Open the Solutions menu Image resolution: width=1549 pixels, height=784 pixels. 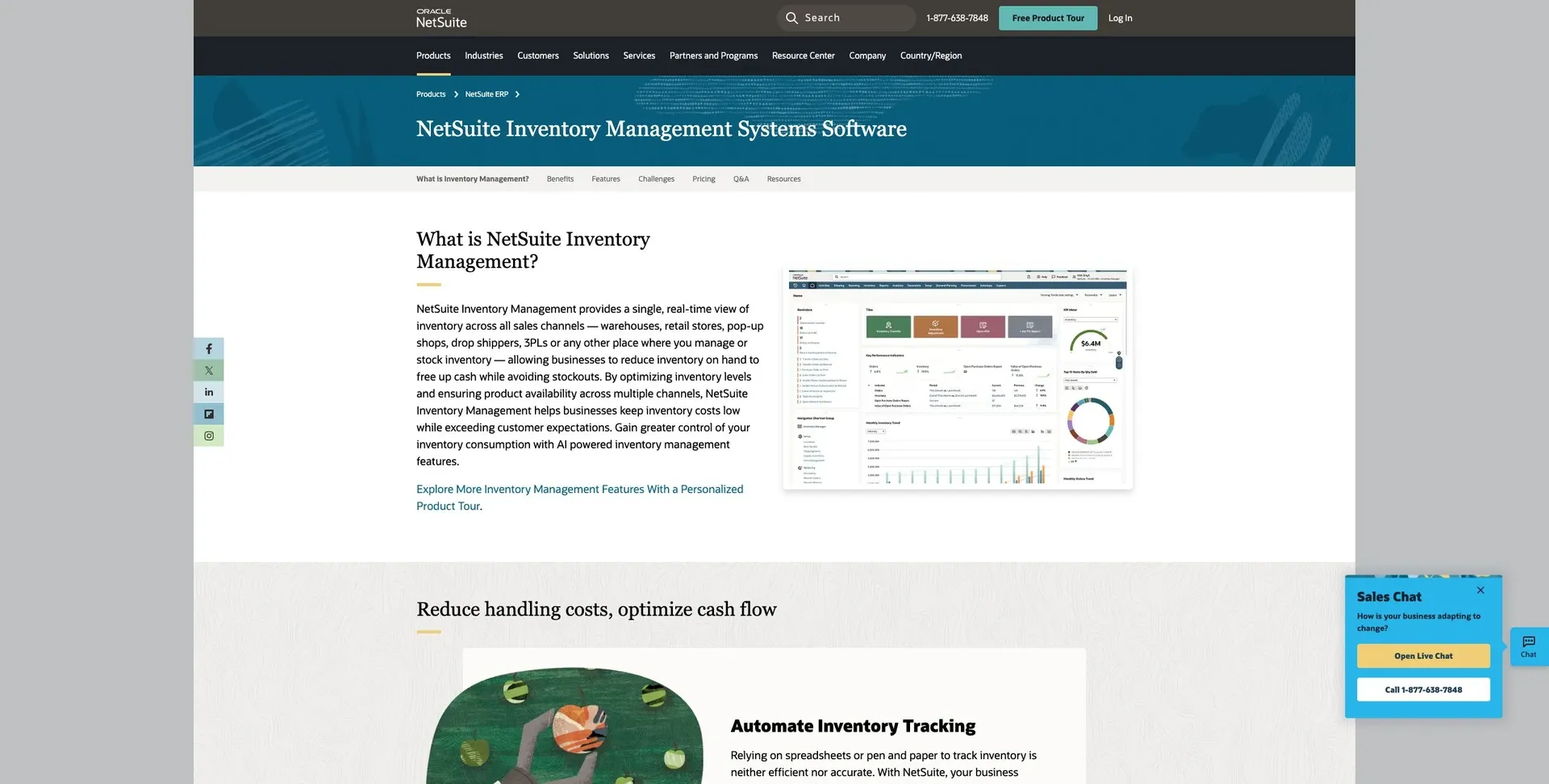(591, 56)
